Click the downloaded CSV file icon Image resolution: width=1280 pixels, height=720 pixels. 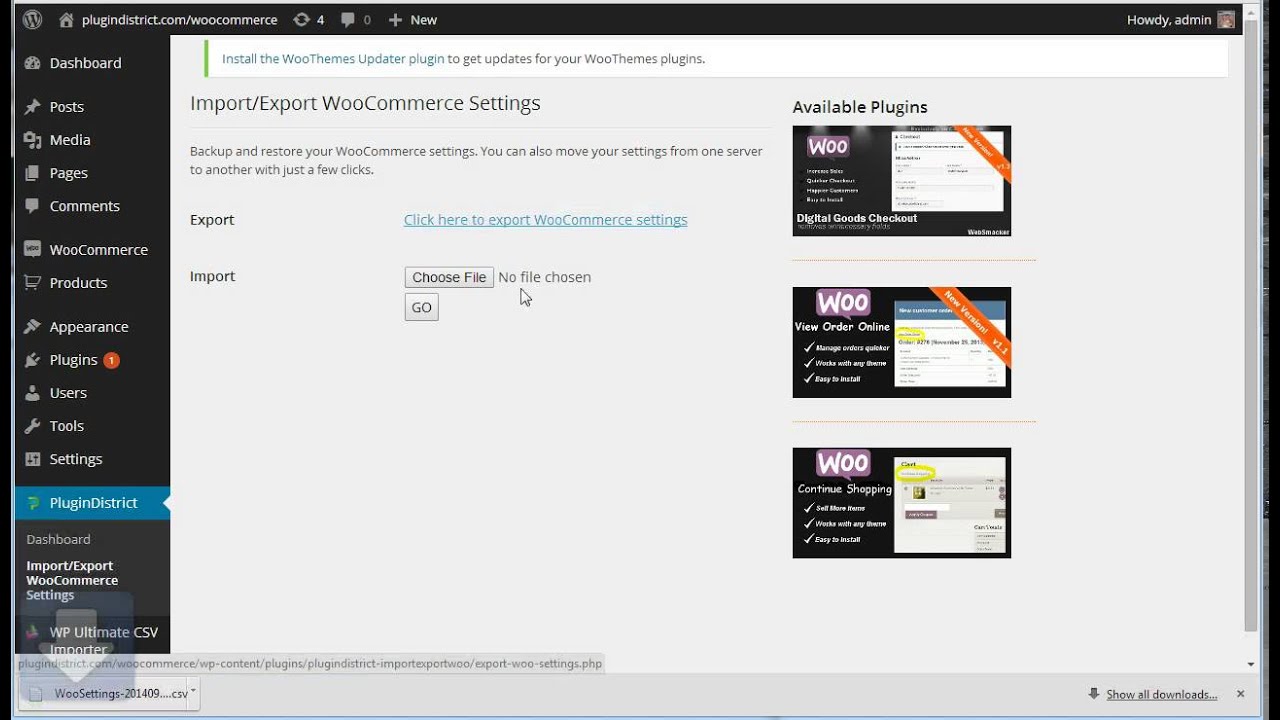point(37,693)
